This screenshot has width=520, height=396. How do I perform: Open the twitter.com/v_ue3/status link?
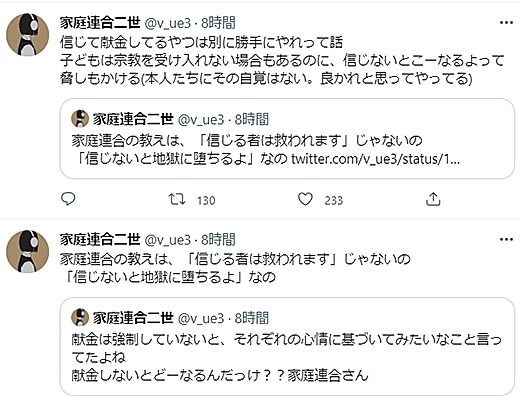375,159
